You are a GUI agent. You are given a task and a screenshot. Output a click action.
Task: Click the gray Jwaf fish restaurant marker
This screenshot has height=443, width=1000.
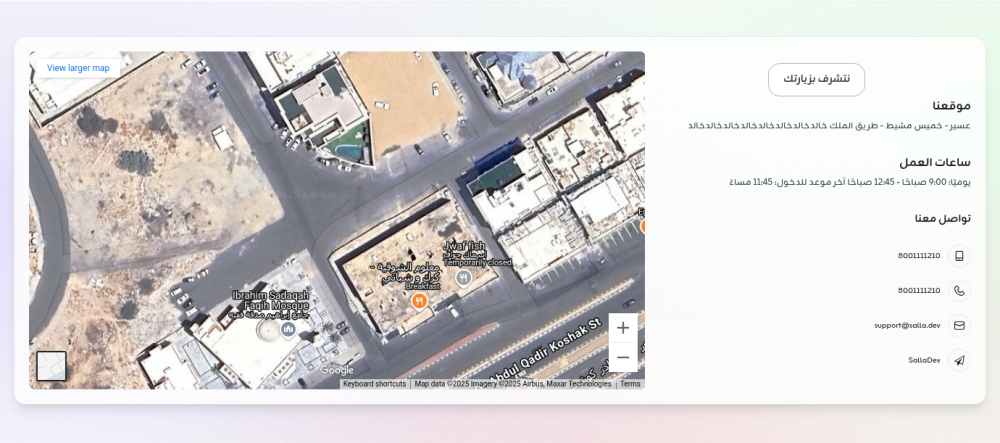pos(463,277)
